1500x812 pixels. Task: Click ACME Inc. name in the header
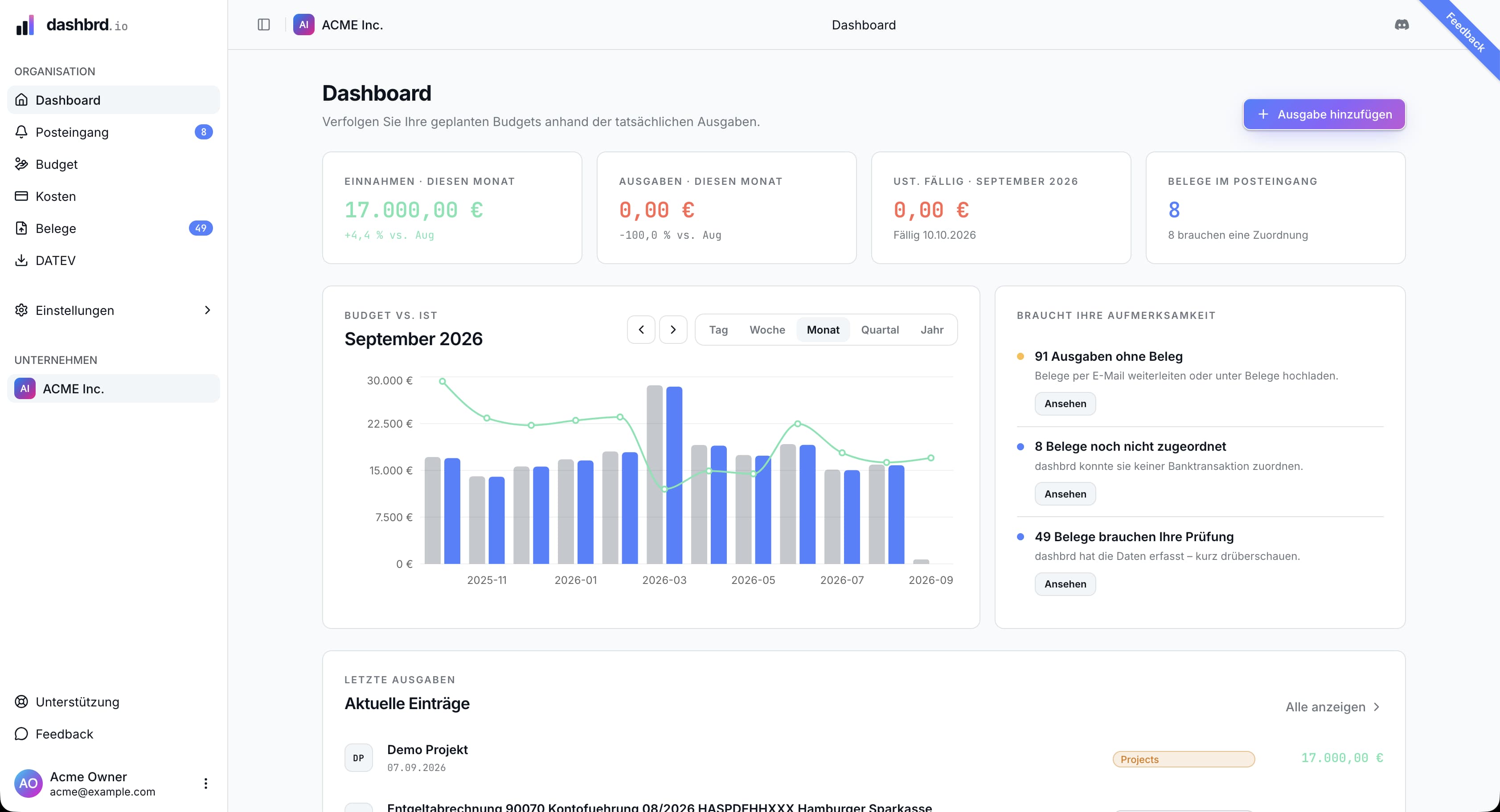tap(352, 24)
